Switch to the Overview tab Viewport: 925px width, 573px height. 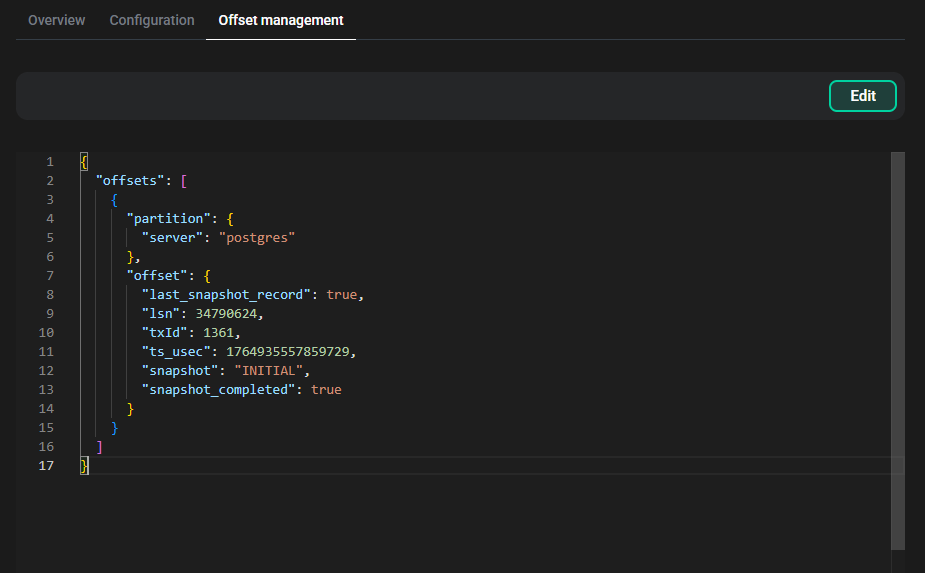tap(56, 20)
